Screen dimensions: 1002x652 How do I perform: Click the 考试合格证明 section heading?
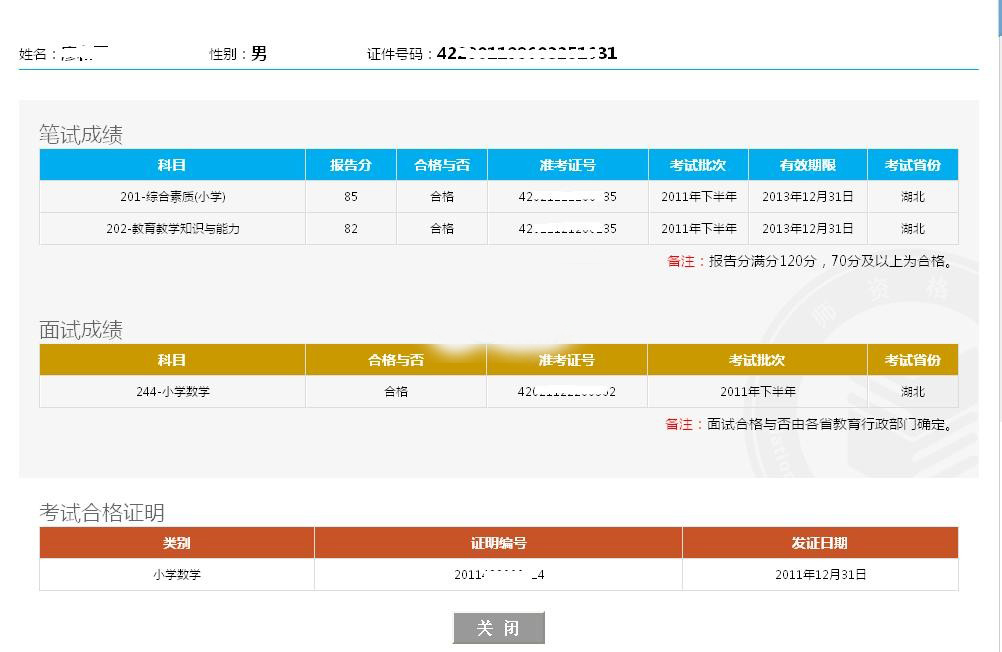(102, 513)
